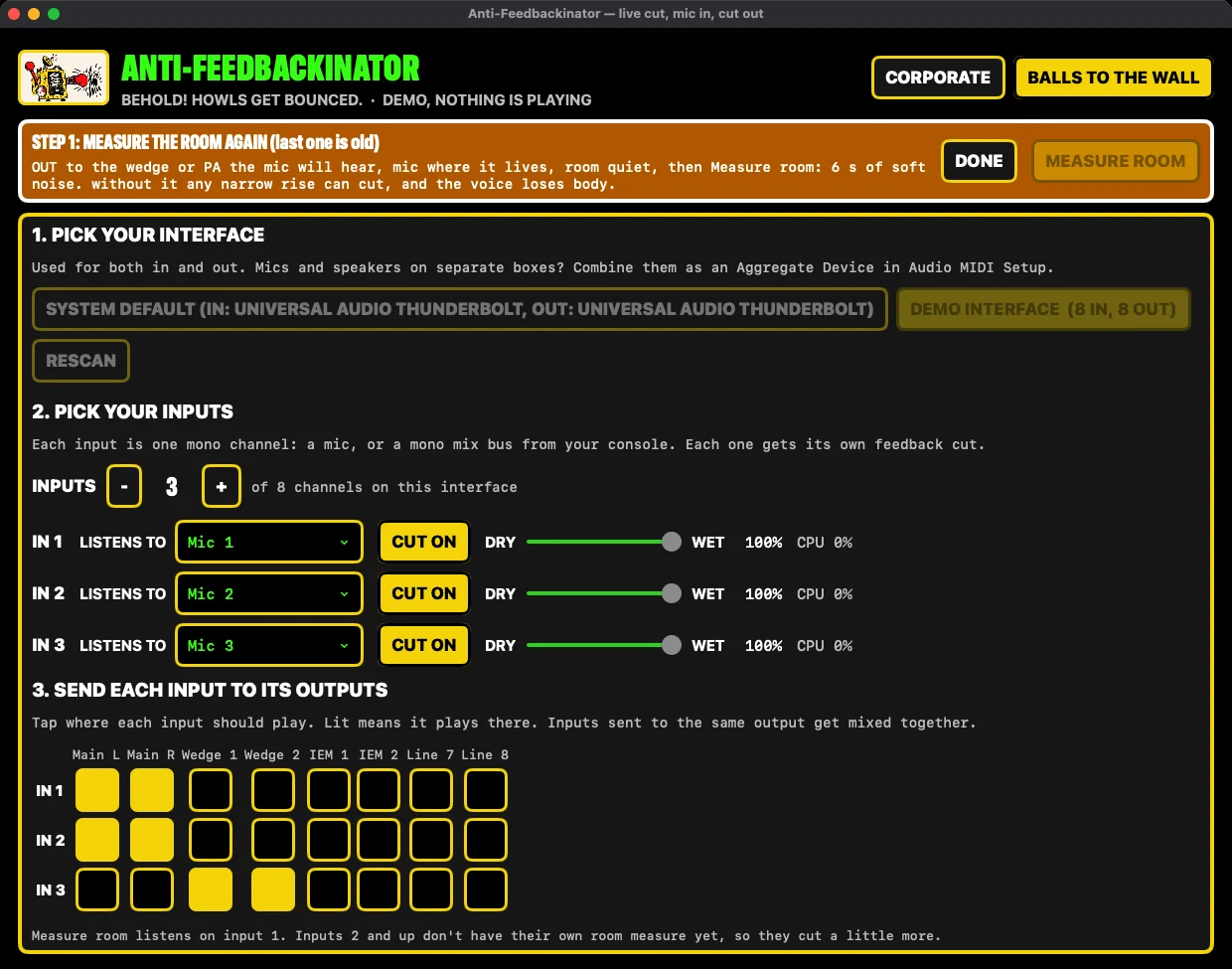Click the green macOS maximize window button

(54, 14)
